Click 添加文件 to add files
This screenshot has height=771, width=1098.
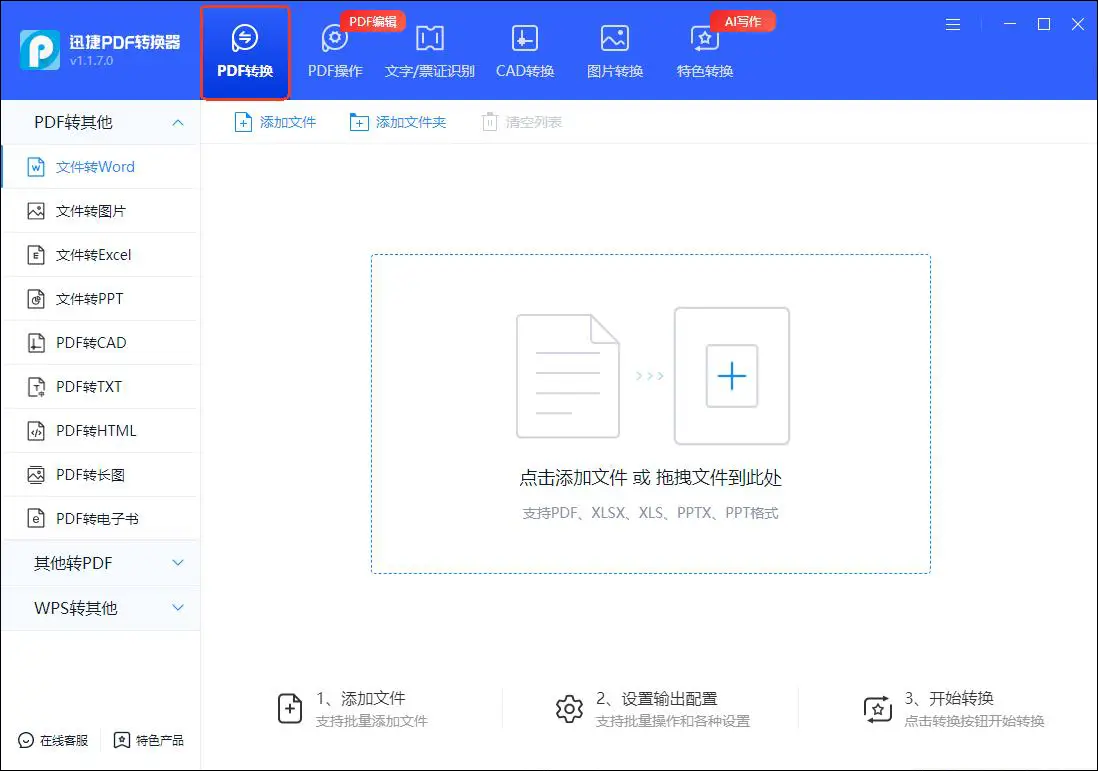275,121
